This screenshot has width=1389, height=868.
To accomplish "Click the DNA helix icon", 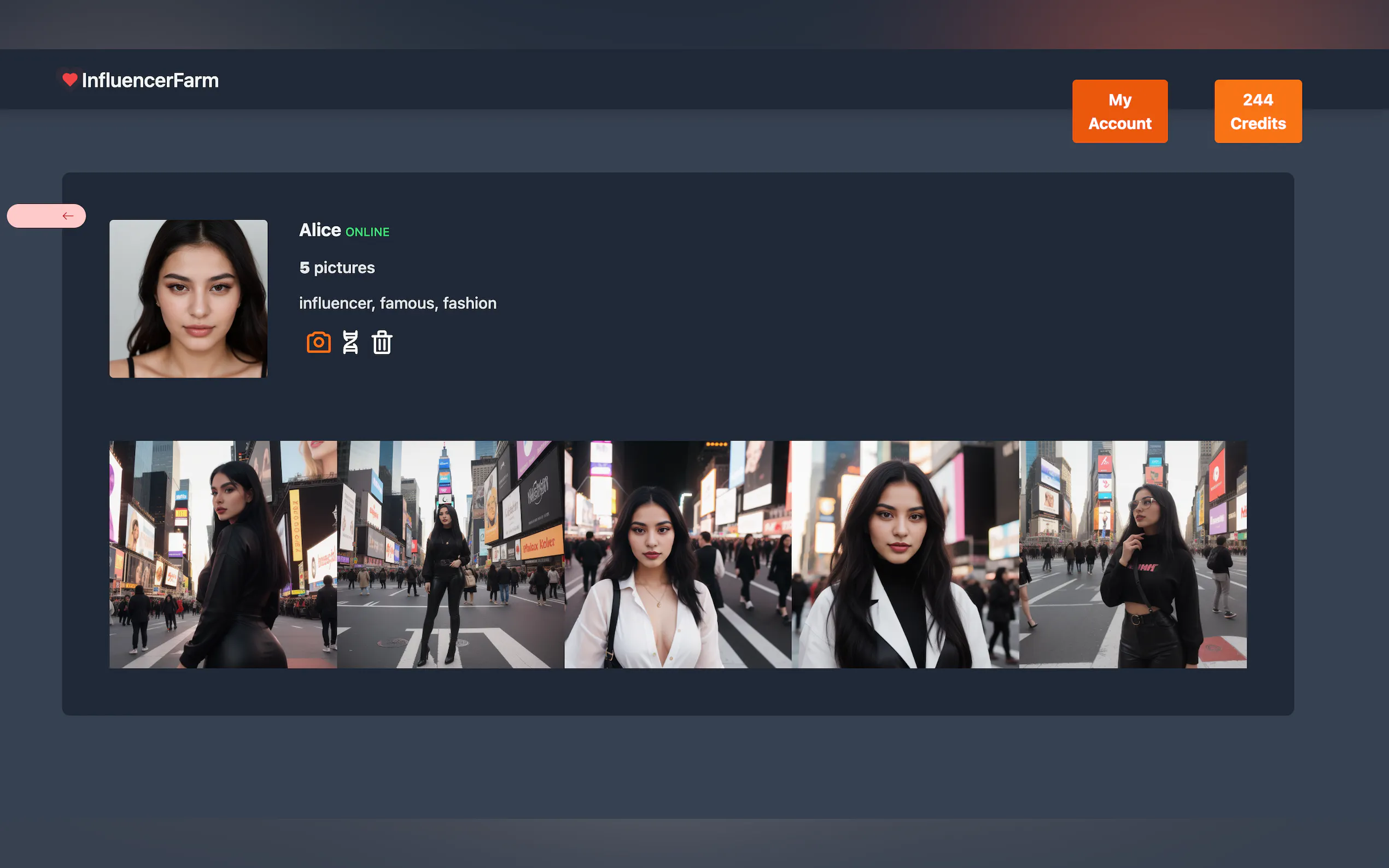I will 351,342.
